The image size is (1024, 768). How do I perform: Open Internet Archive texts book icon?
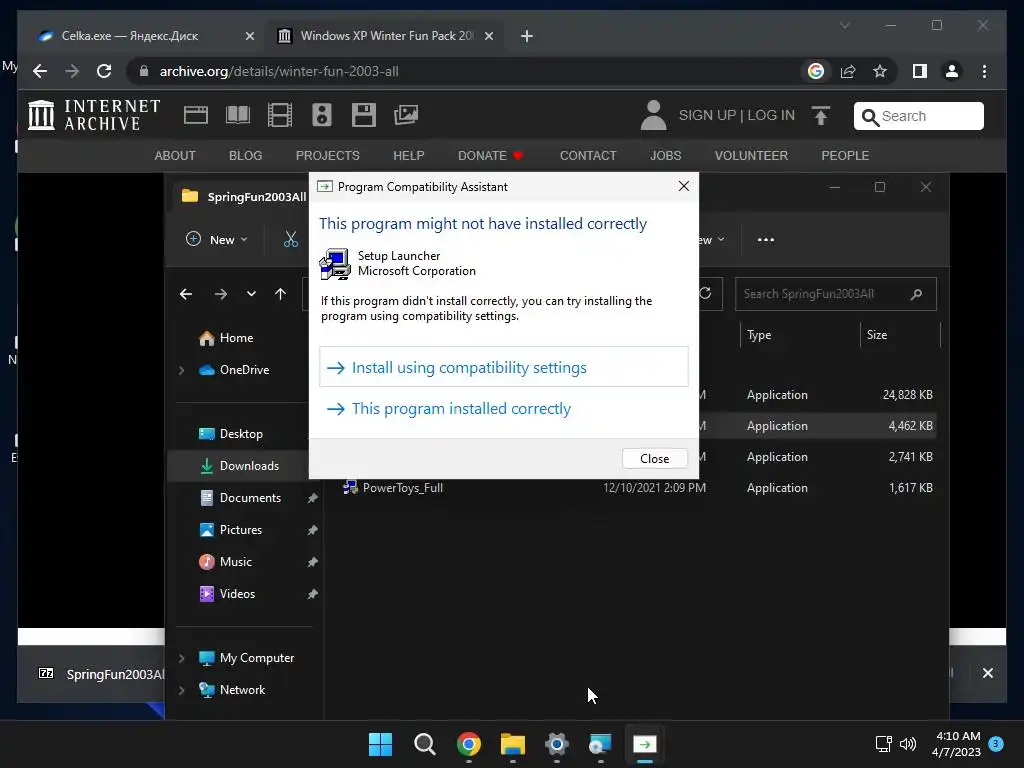[238, 115]
